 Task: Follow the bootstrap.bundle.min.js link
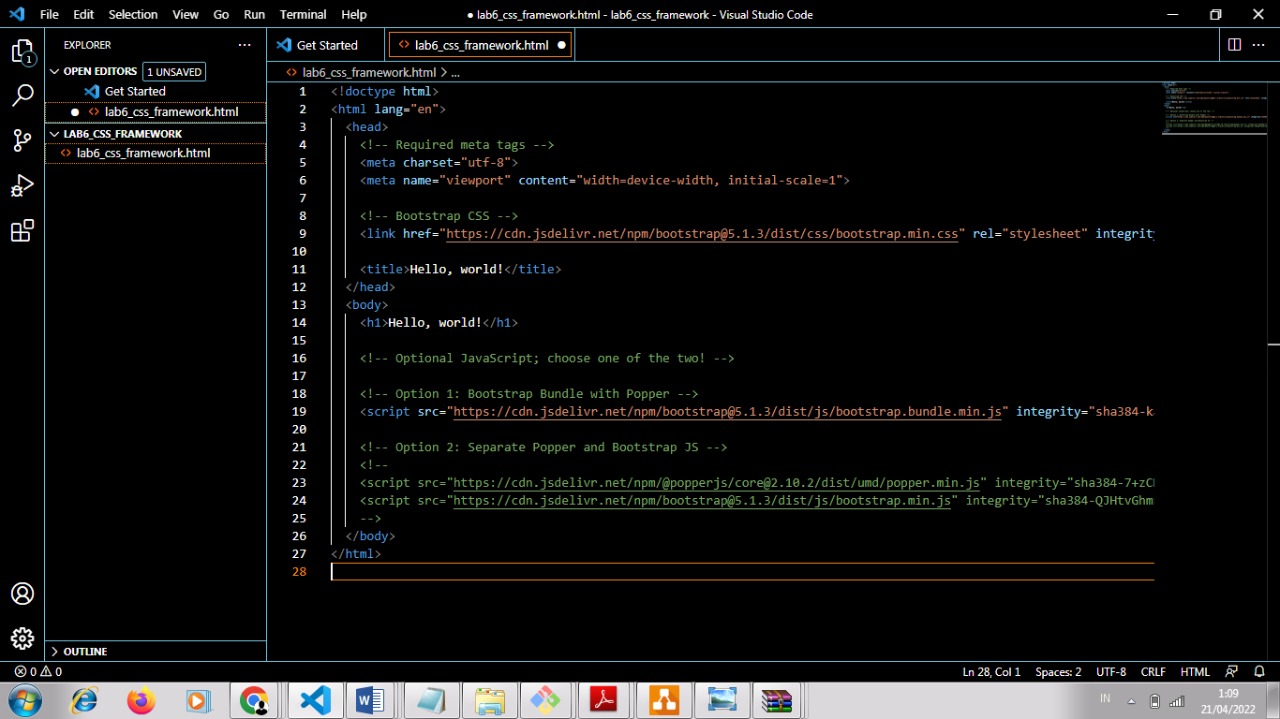click(x=726, y=412)
